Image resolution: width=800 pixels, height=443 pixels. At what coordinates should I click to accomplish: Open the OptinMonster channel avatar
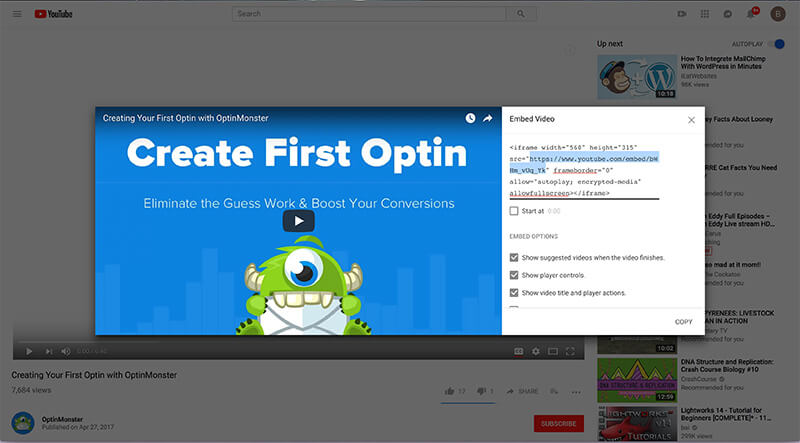pyautogui.click(x=23, y=423)
